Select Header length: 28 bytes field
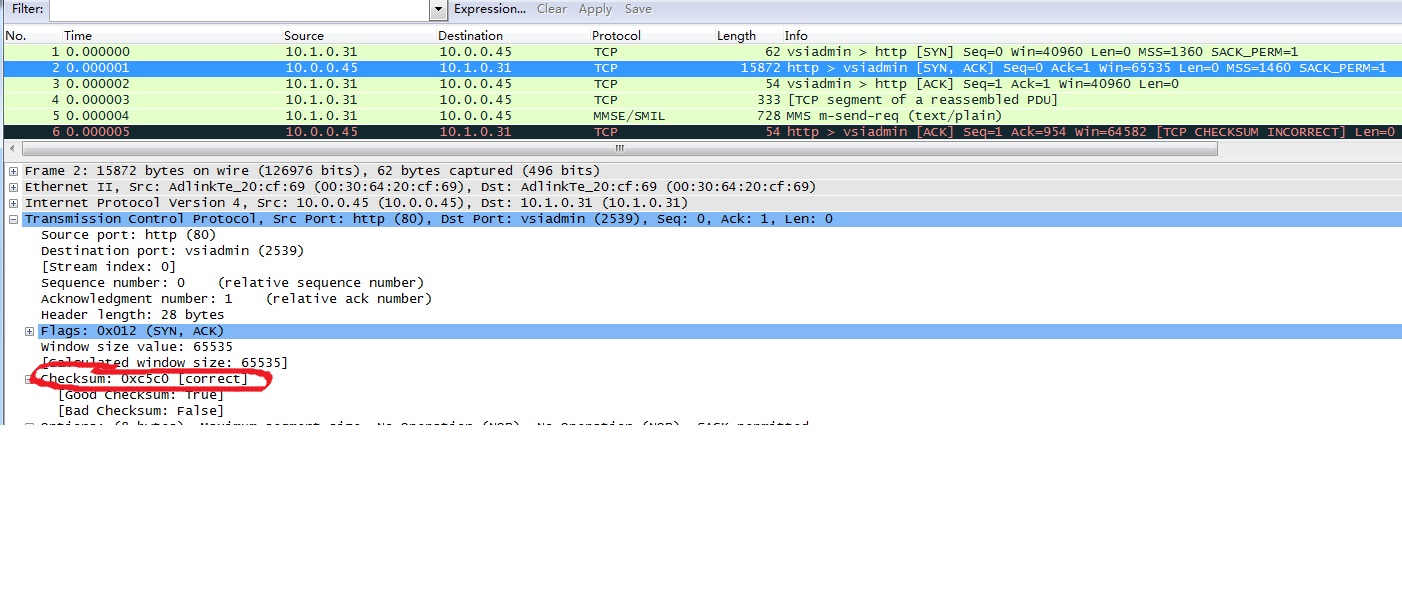The width and height of the screenshot is (1402, 612). 132,315
